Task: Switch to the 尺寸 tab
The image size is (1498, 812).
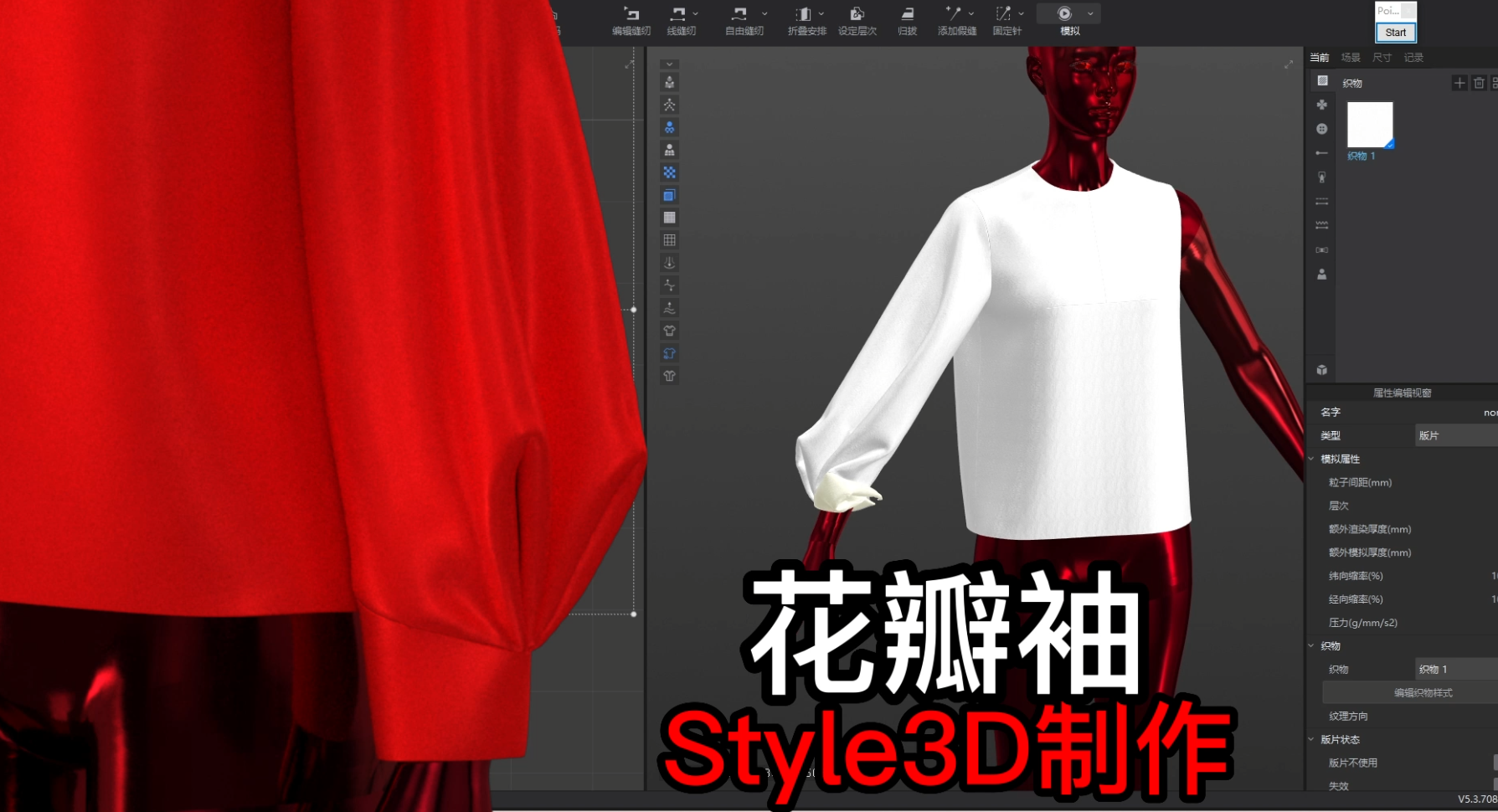Action: pyautogui.click(x=1382, y=58)
